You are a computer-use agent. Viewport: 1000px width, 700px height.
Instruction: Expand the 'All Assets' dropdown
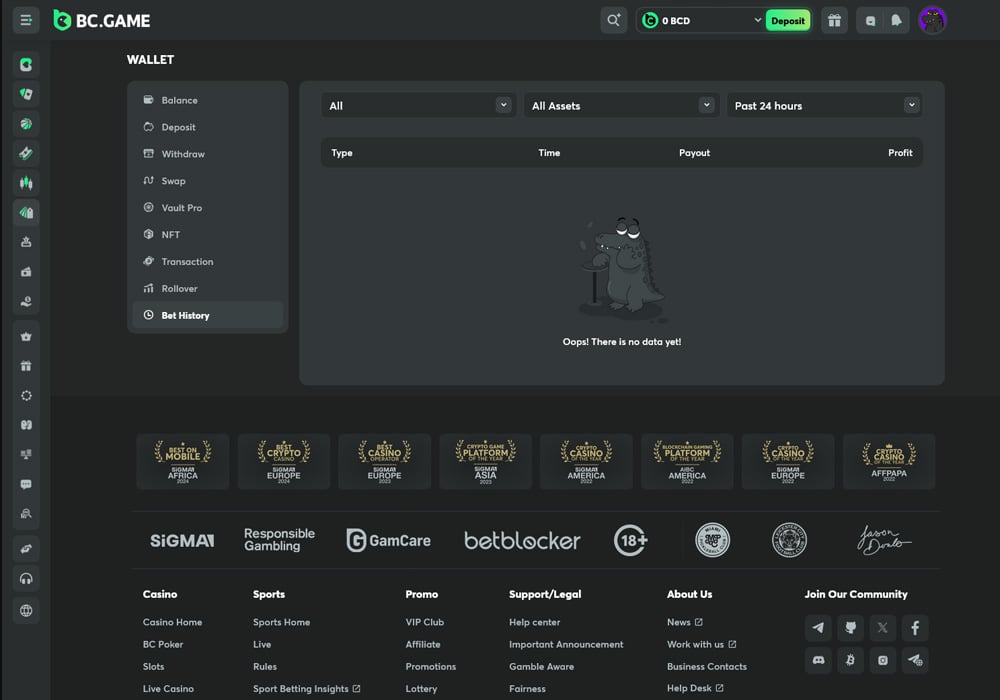(x=621, y=105)
